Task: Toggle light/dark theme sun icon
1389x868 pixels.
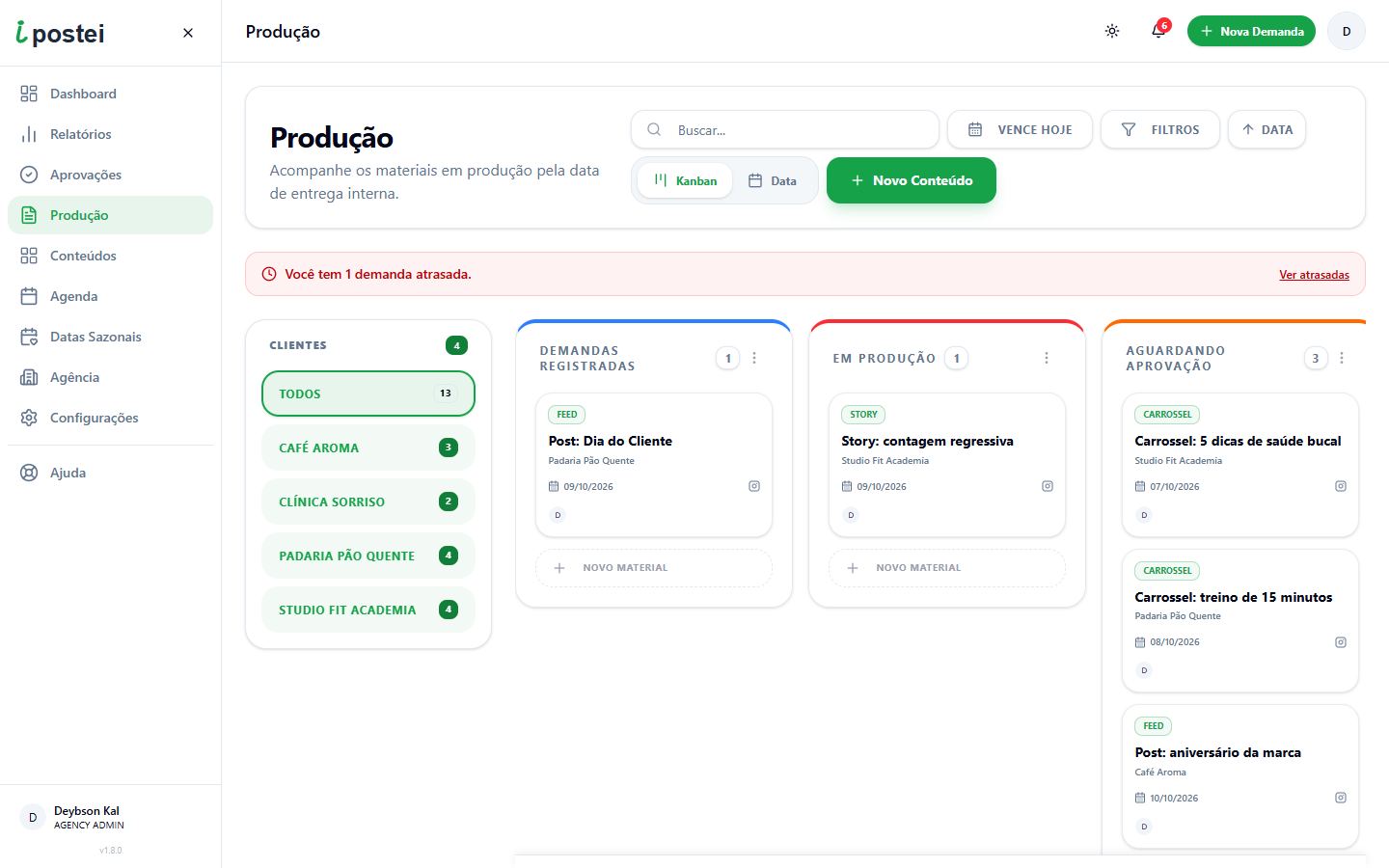Action: 1112,31
